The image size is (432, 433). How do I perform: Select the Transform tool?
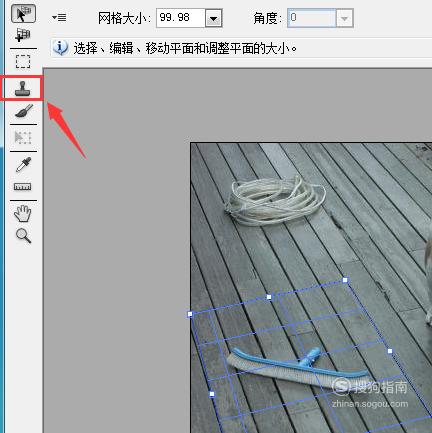point(23,138)
